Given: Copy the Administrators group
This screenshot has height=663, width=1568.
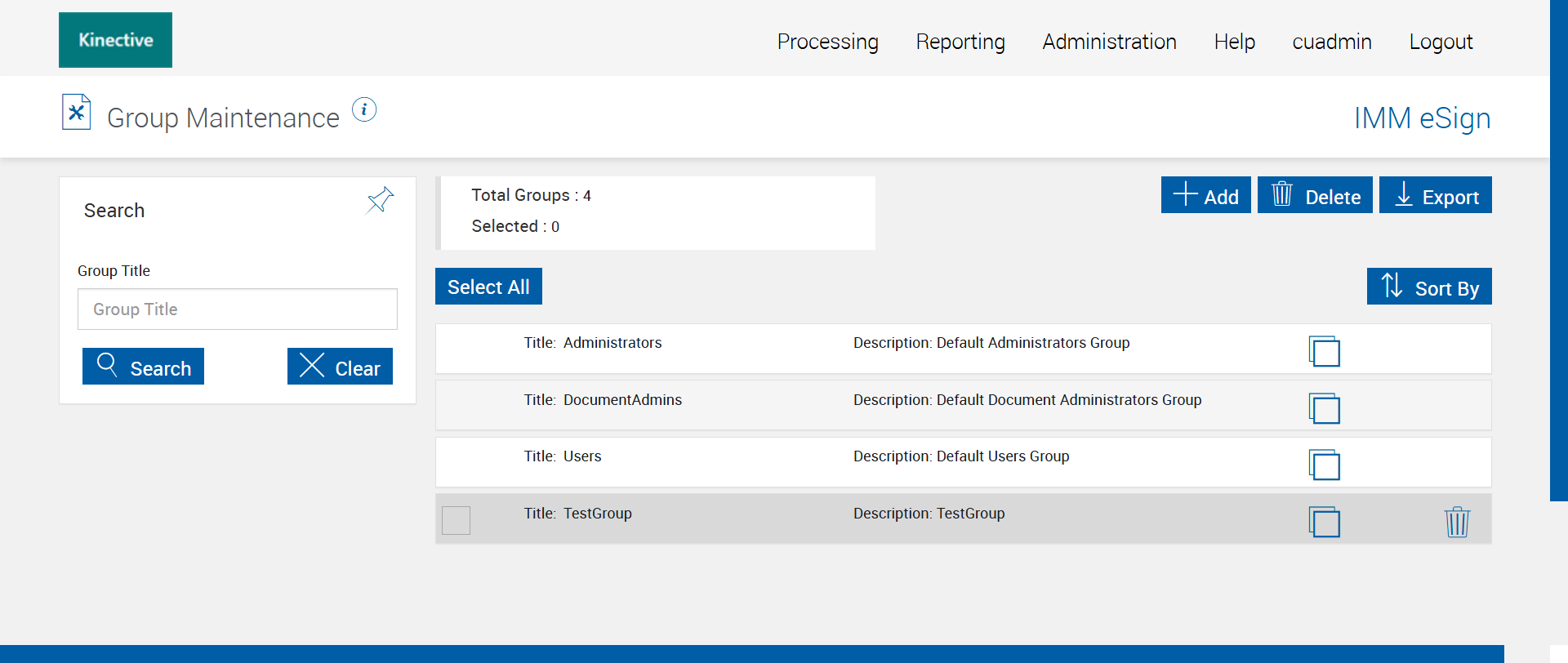Looking at the screenshot, I should click(x=1324, y=351).
